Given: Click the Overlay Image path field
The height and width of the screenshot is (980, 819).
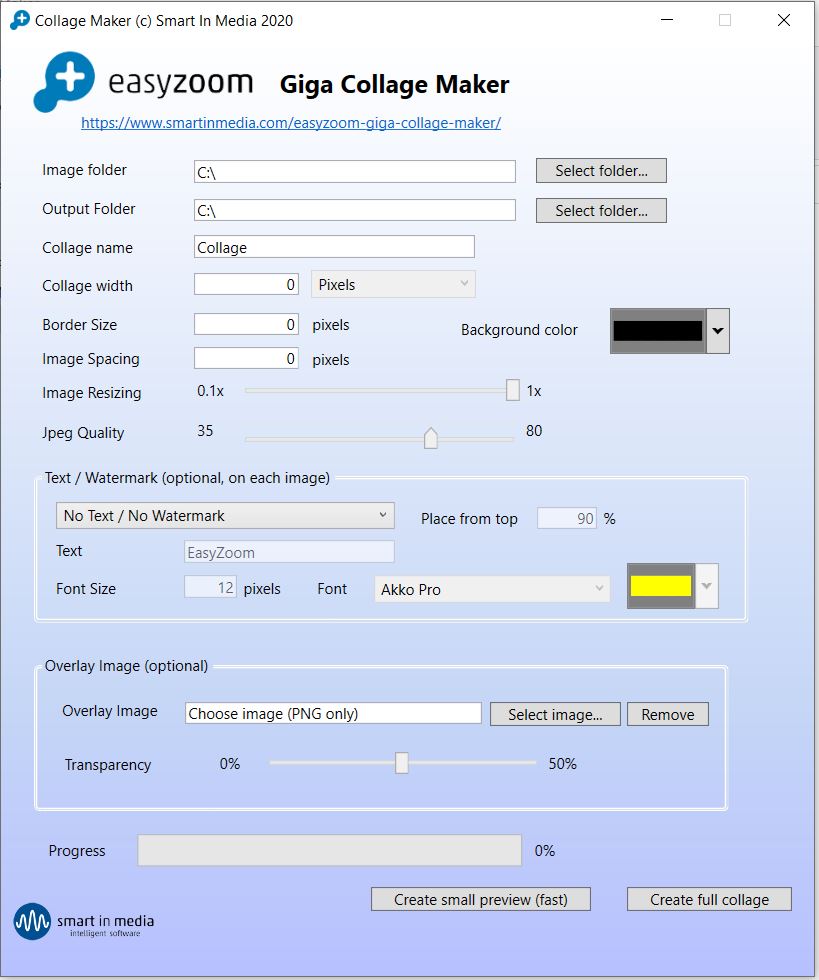Looking at the screenshot, I should point(333,713).
